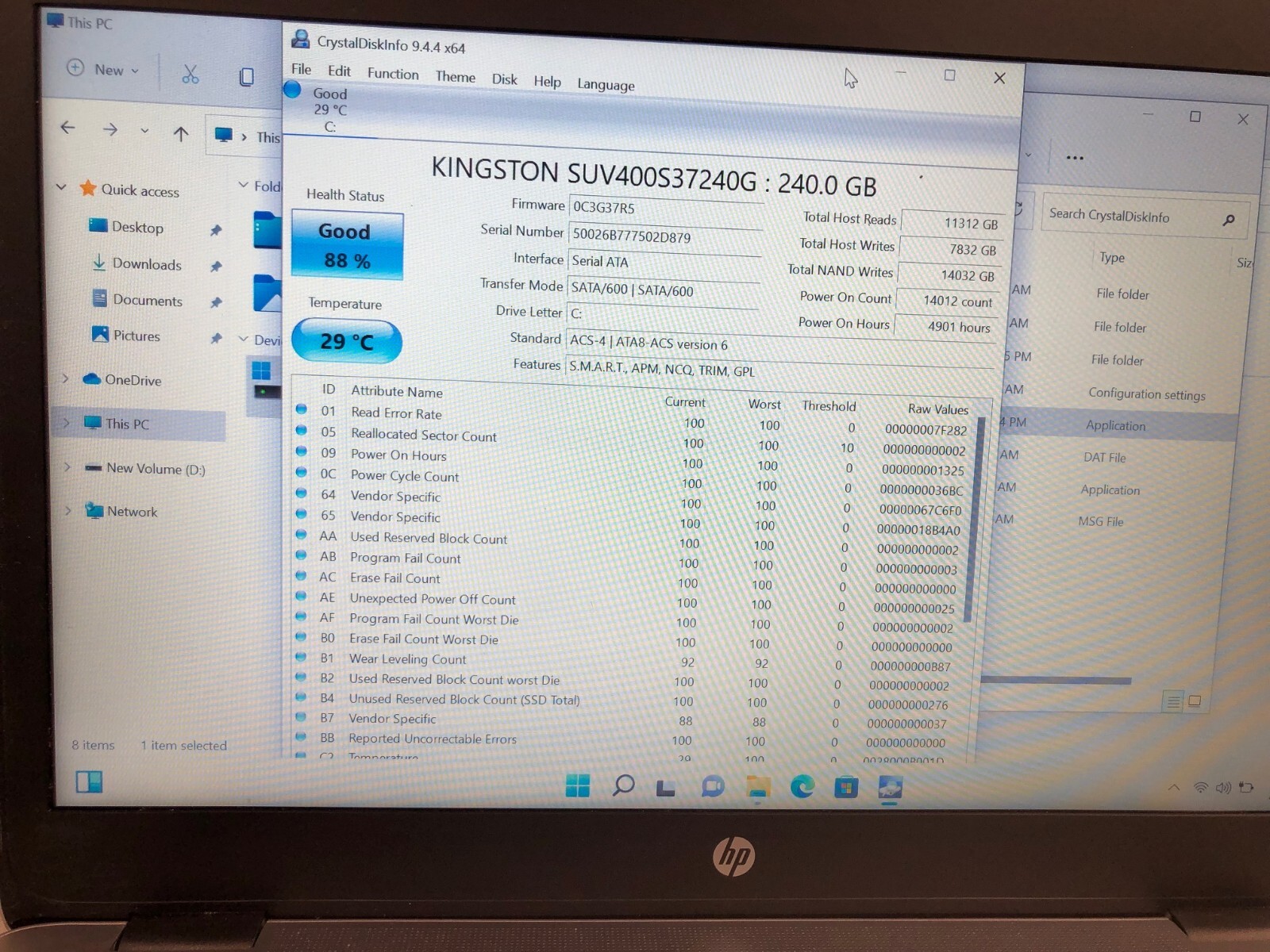Expand the Network tree node
1270x952 pixels.
67,510
